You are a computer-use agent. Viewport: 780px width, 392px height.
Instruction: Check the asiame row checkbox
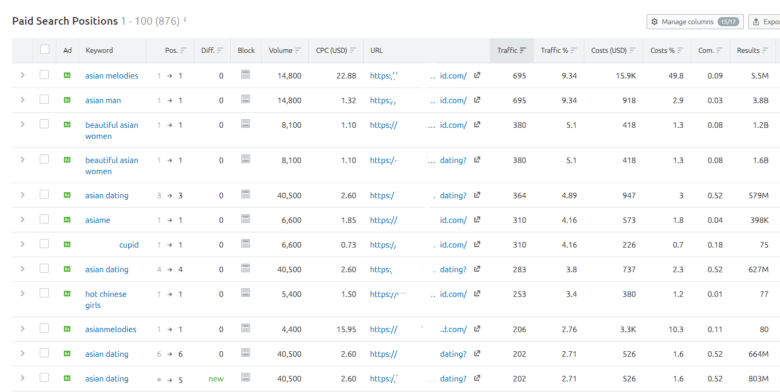44,219
